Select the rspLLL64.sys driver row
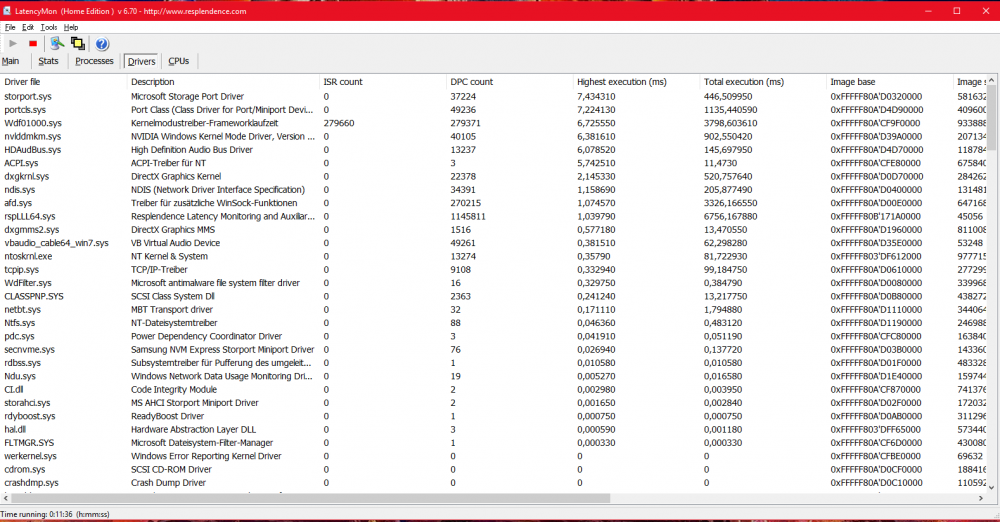Viewport: 1000px width, 522px height. (494, 216)
